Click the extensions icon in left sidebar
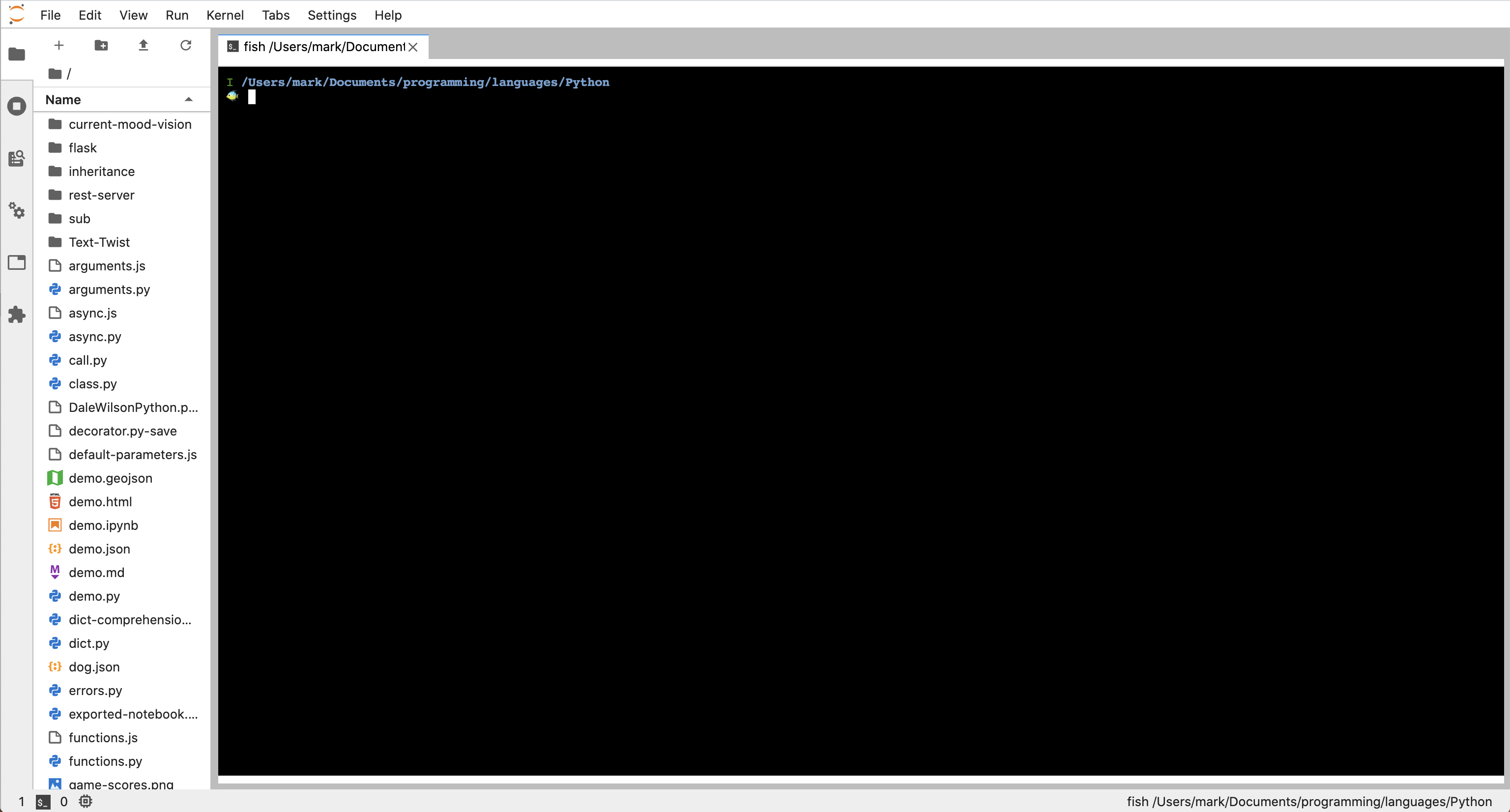Image resolution: width=1510 pixels, height=812 pixels. 17,315
